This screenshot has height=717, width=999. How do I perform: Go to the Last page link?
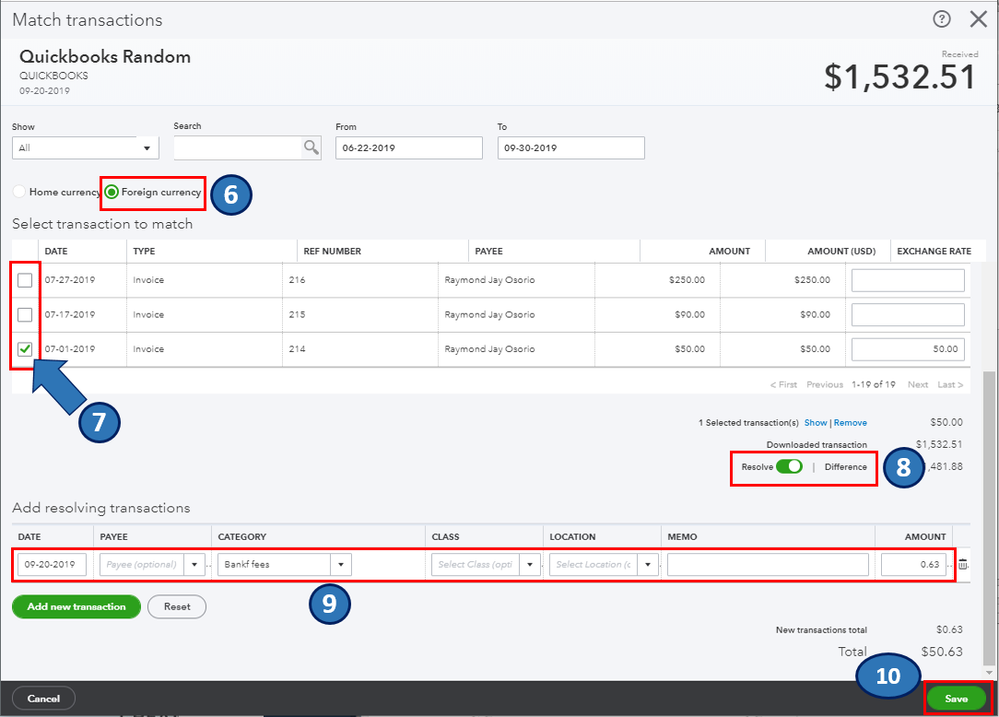(950, 384)
